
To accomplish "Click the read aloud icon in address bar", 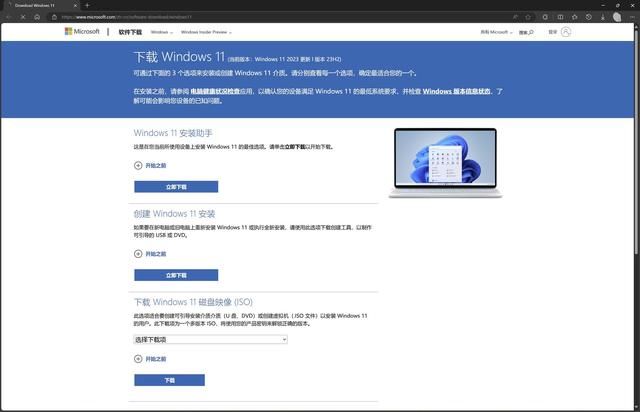I will (515, 17).
